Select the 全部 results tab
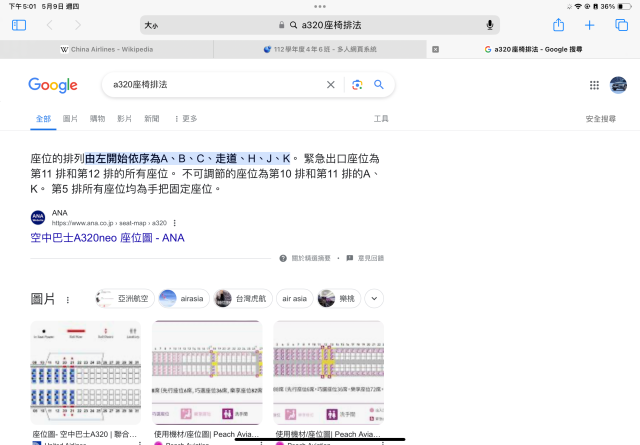The height and width of the screenshot is (445, 640). pyautogui.click(x=43, y=119)
